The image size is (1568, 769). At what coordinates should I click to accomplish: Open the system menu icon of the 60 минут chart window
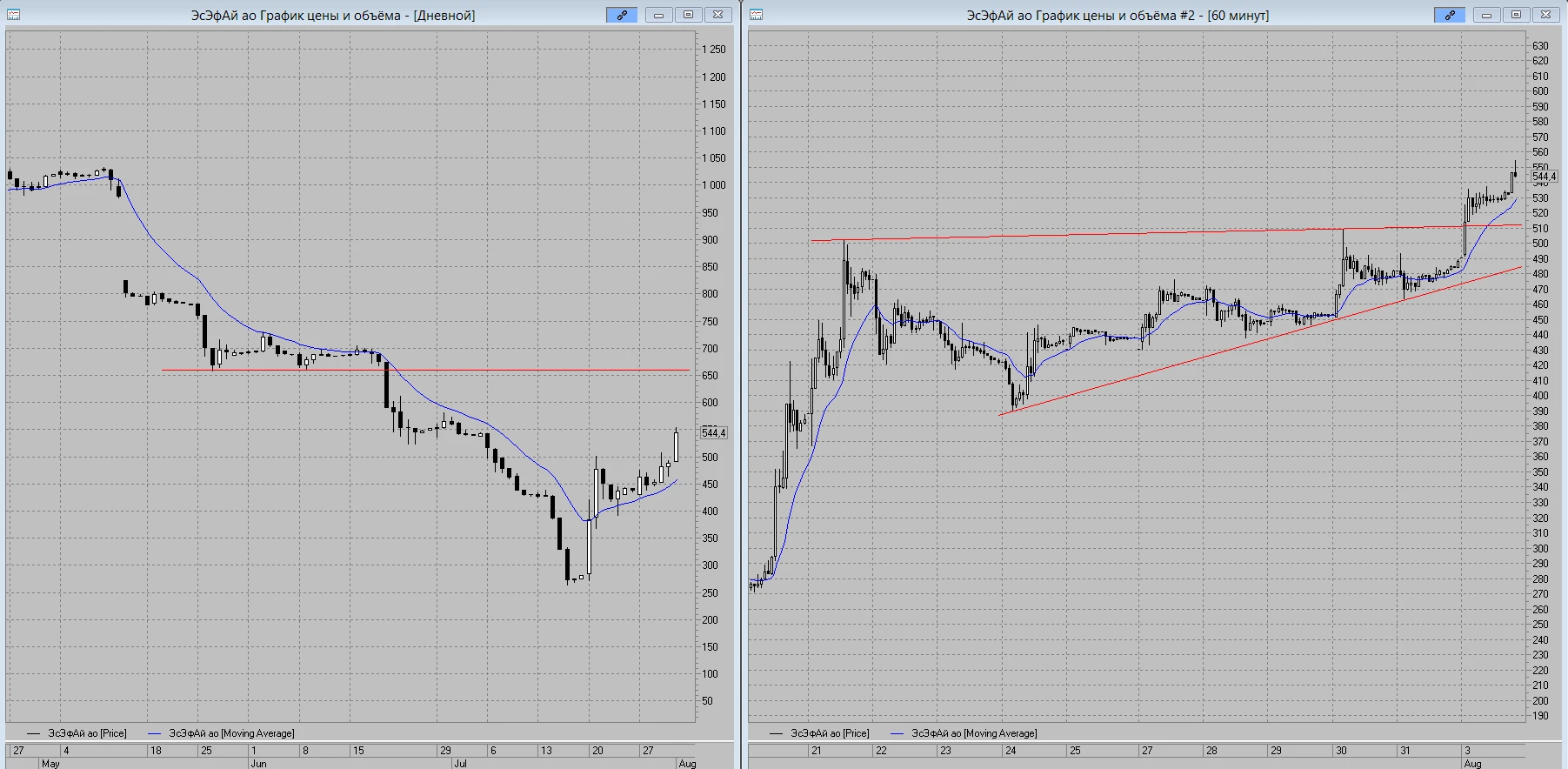point(757,15)
